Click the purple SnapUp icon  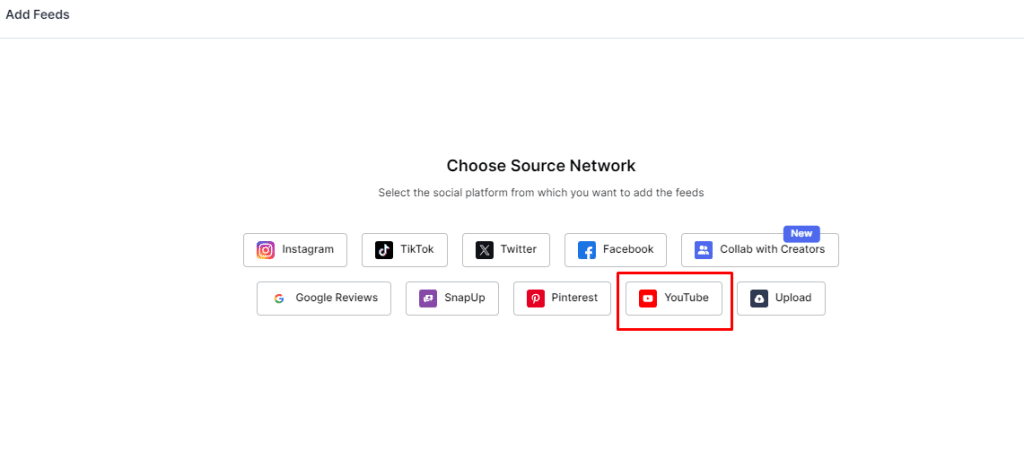[x=428, y=298]
